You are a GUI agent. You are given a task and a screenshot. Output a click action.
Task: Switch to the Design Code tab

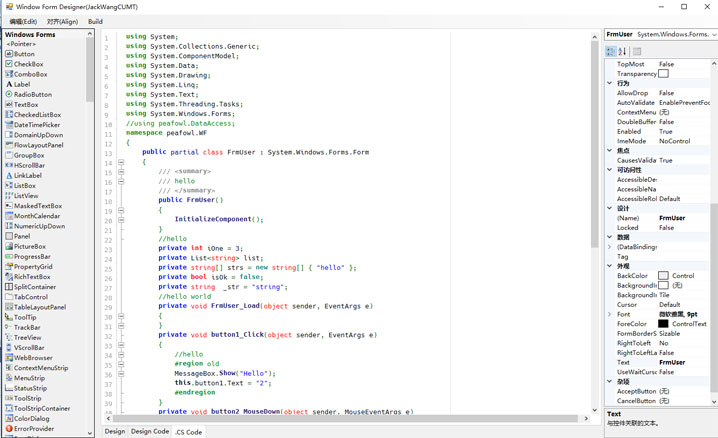(150, 432)
